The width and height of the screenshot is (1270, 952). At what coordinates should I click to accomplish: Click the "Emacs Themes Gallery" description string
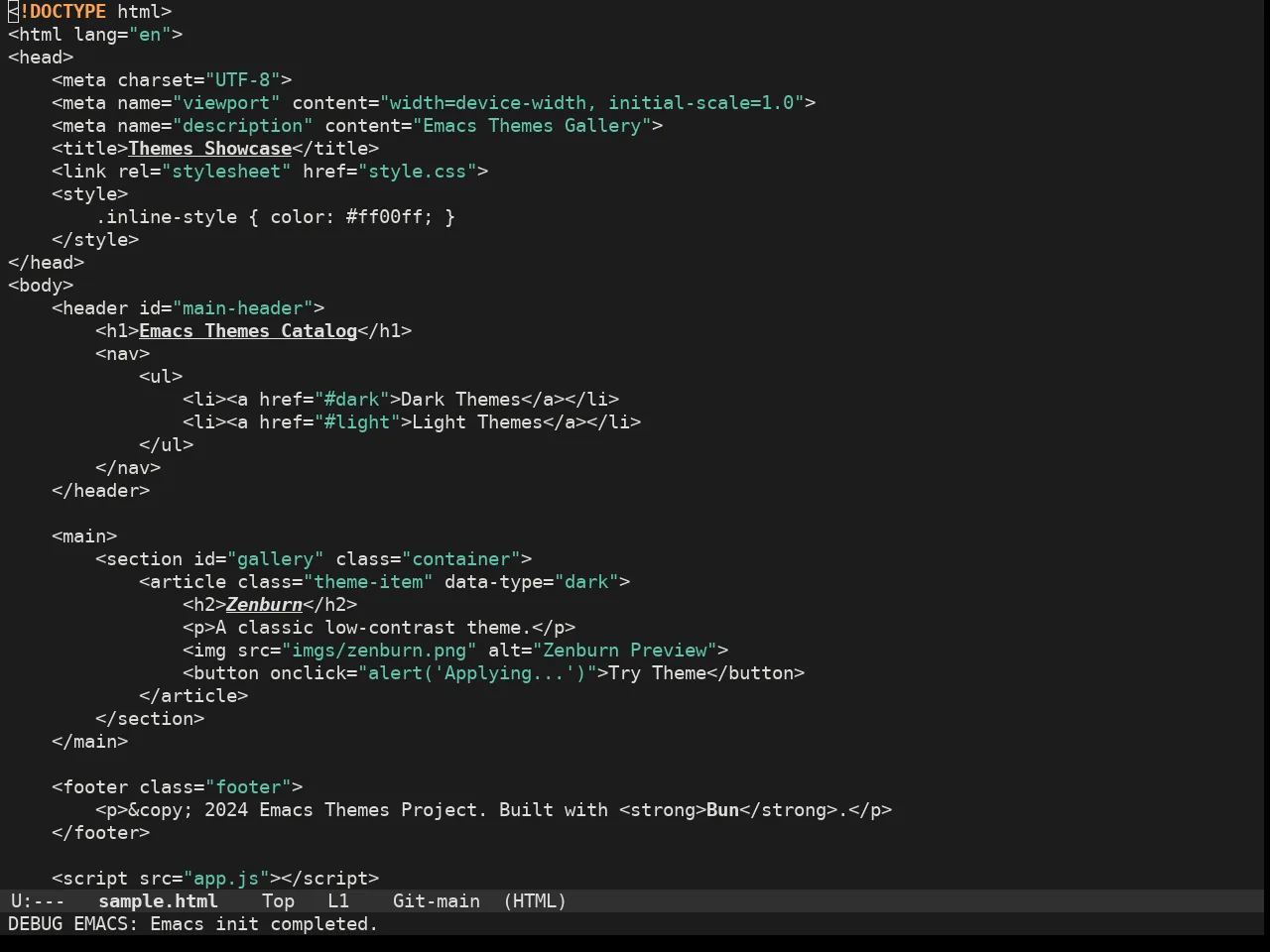tap(532, 126)
